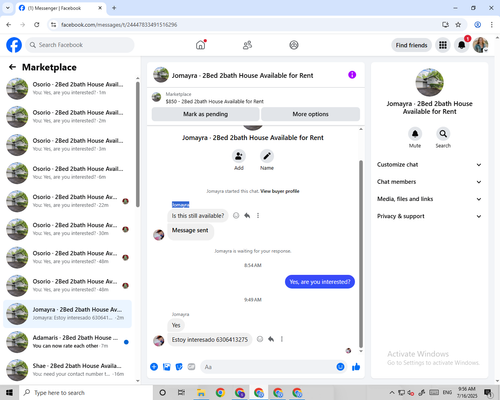Search in conversation with the magnifier icon
500x400 pixels.
click(443, 134)
